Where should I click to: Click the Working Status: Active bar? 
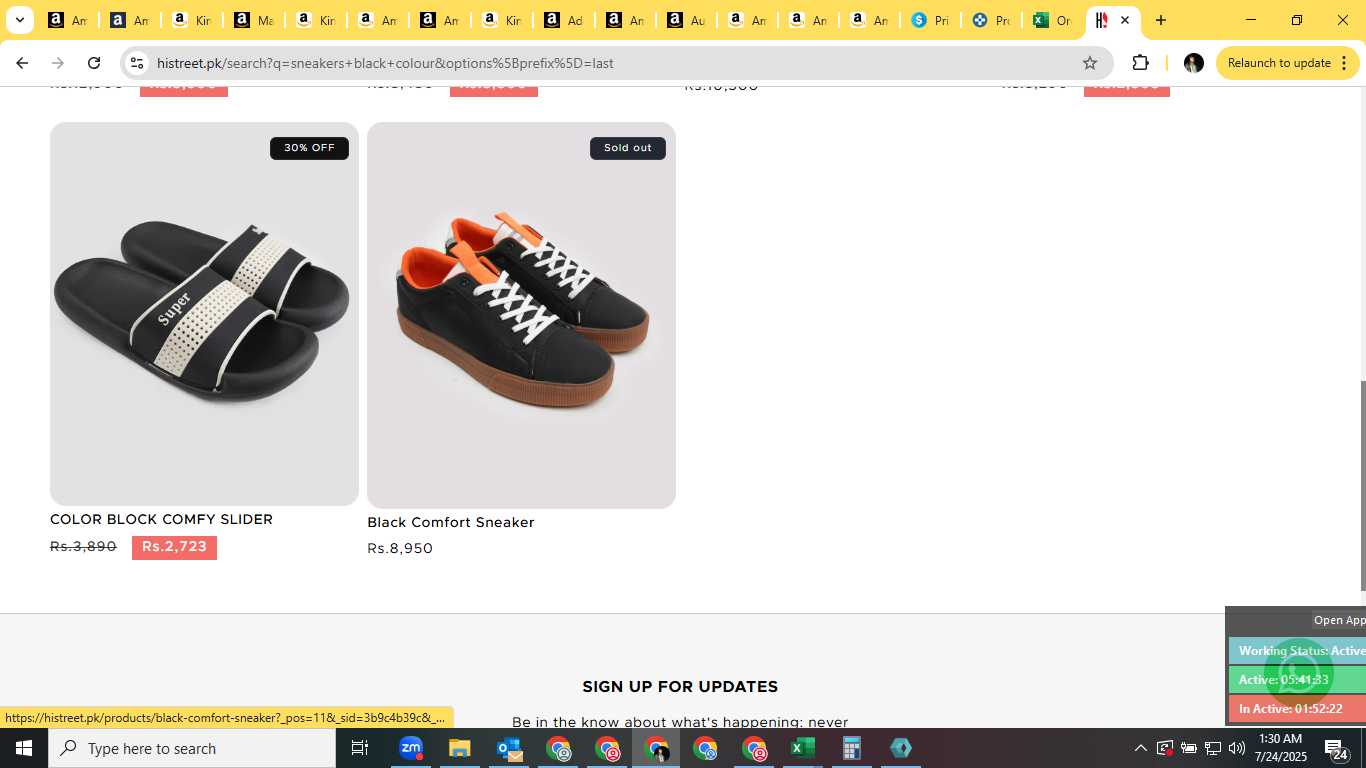[1297, 651]
